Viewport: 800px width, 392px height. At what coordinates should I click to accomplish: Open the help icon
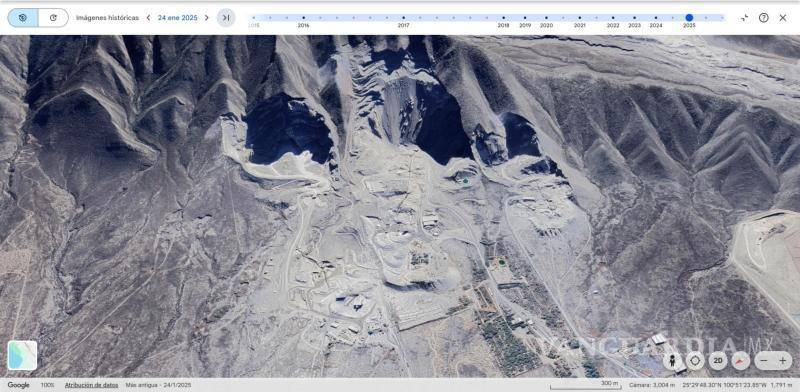[763, 18]
